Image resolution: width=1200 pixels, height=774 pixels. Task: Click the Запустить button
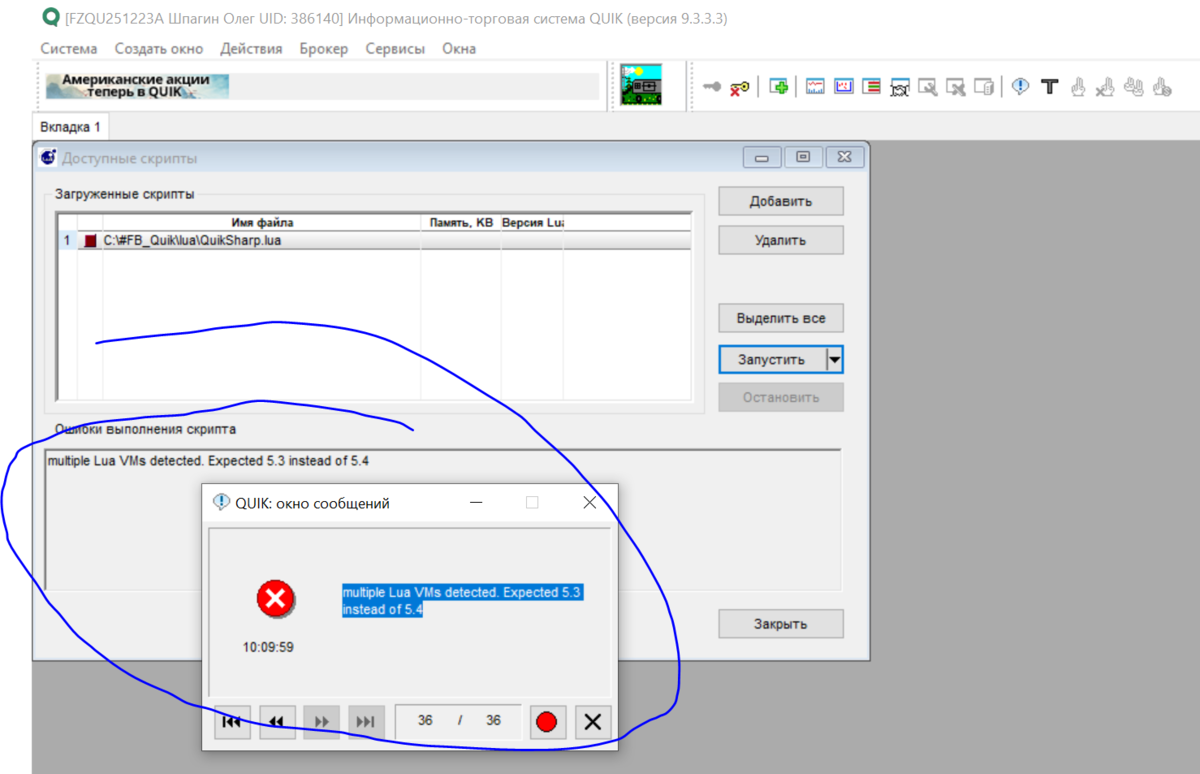click(x=771, y=359)
